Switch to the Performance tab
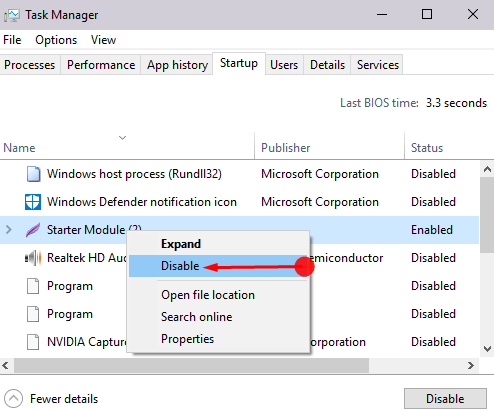The image size is (494, 411). pos(101,65)
